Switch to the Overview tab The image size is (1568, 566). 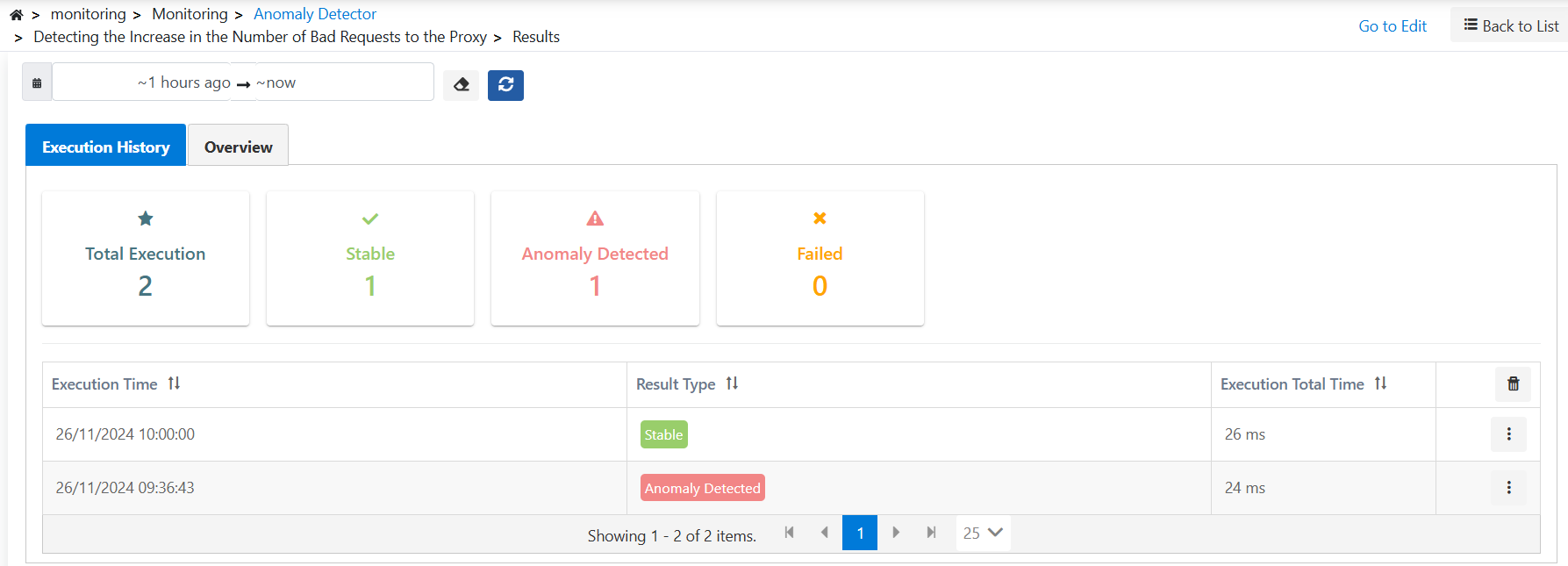point(238,147)
